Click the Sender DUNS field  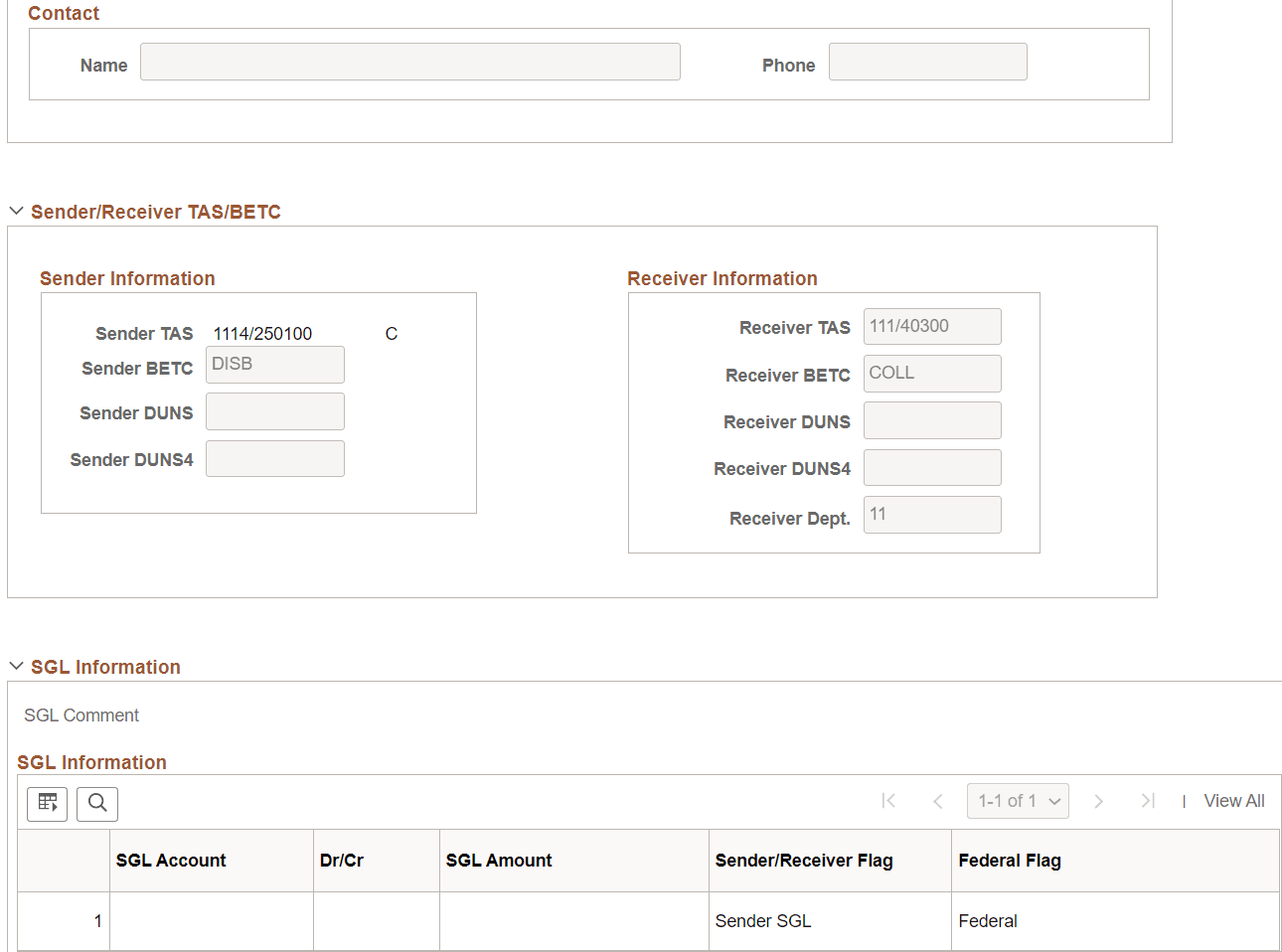pyautogui.click(x=274, y=411)
